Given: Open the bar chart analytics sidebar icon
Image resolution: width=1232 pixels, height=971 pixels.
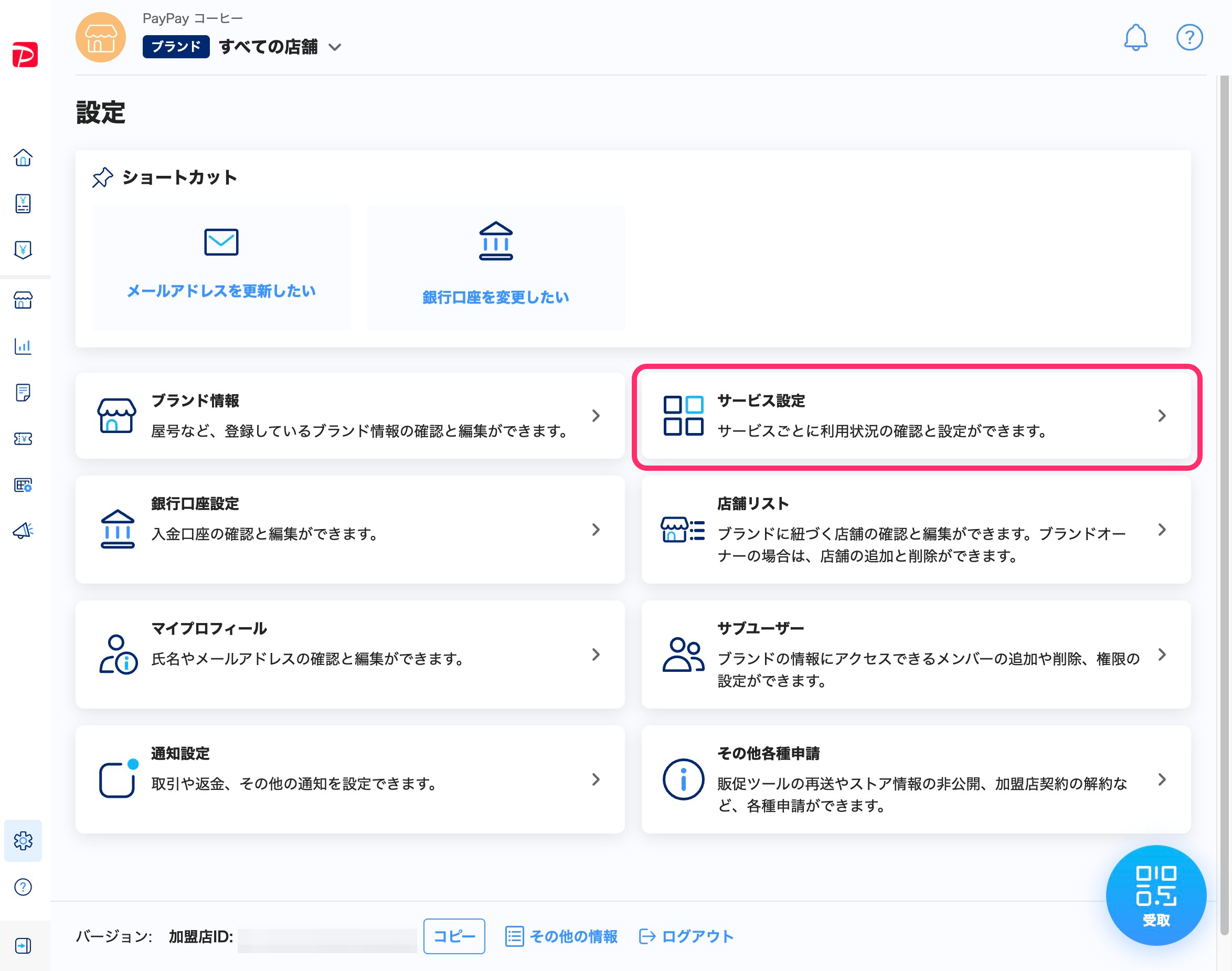Looking at the screenshot, I should [x=23, y=346].
